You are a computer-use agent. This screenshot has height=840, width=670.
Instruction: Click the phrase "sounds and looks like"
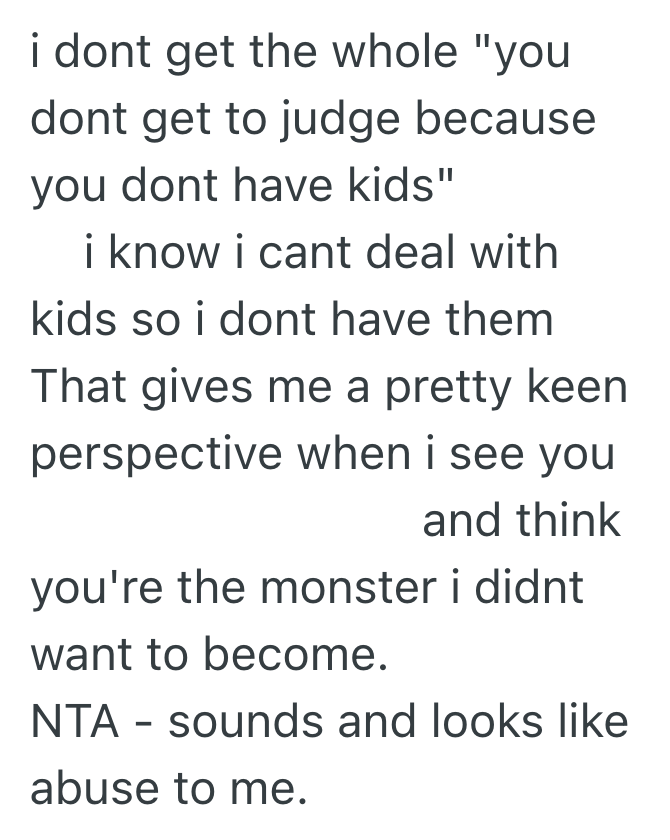[398, 722]
